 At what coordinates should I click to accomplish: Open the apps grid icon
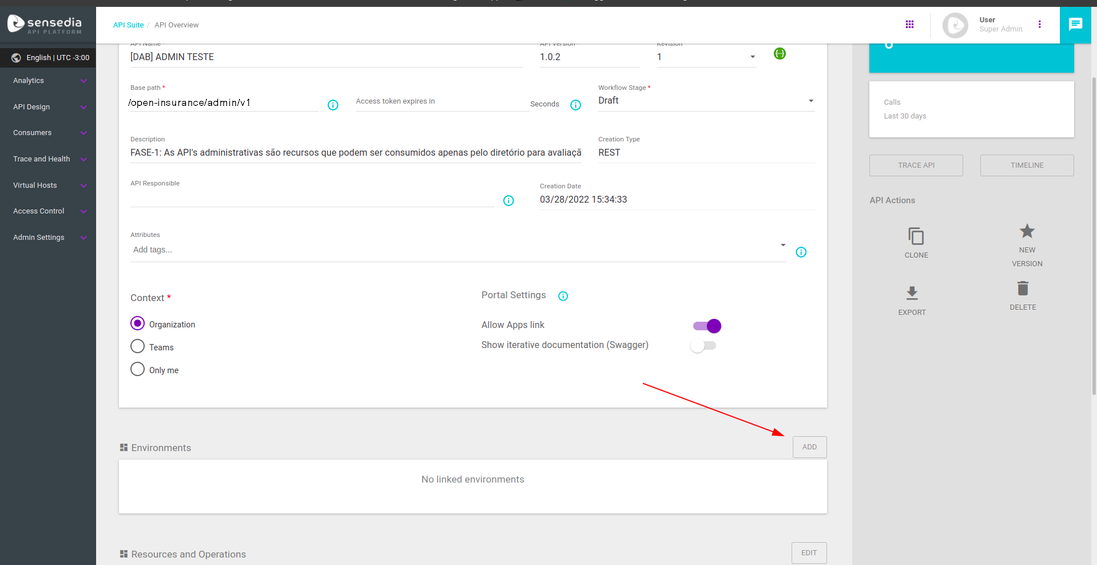tap(909, 24)
